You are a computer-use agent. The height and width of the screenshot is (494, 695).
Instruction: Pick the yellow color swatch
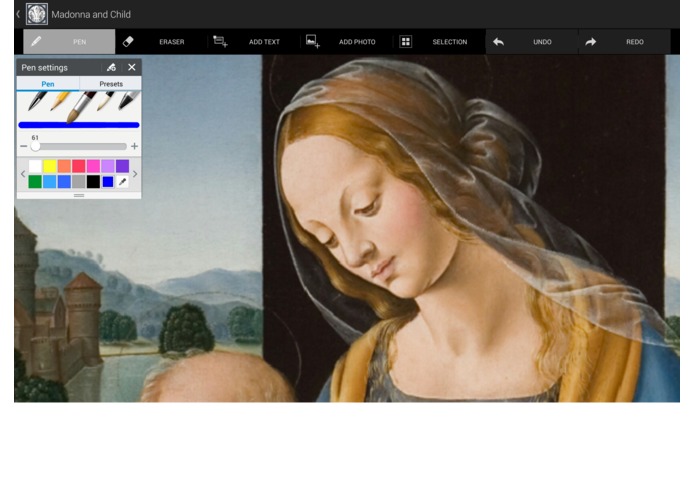pos(50,166)
